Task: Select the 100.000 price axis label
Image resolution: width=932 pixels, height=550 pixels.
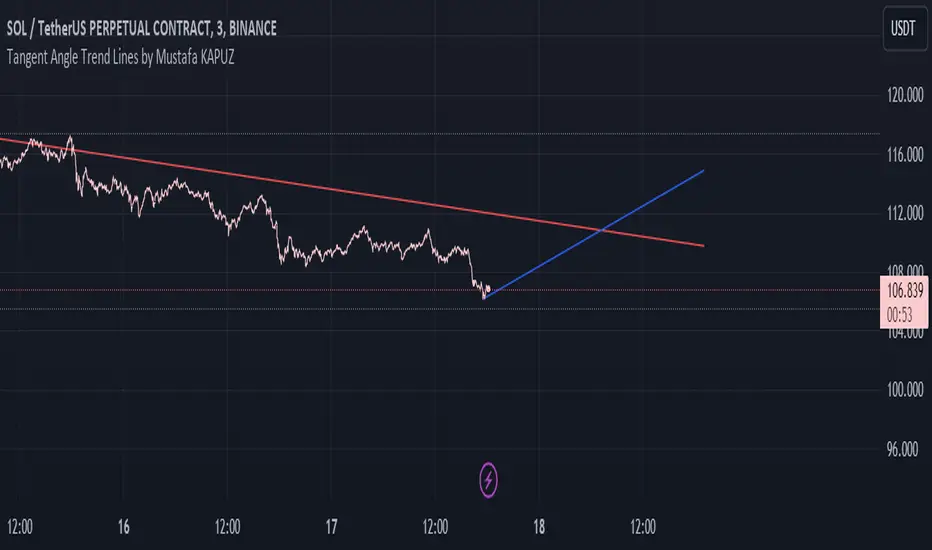Action: (905, 390)
